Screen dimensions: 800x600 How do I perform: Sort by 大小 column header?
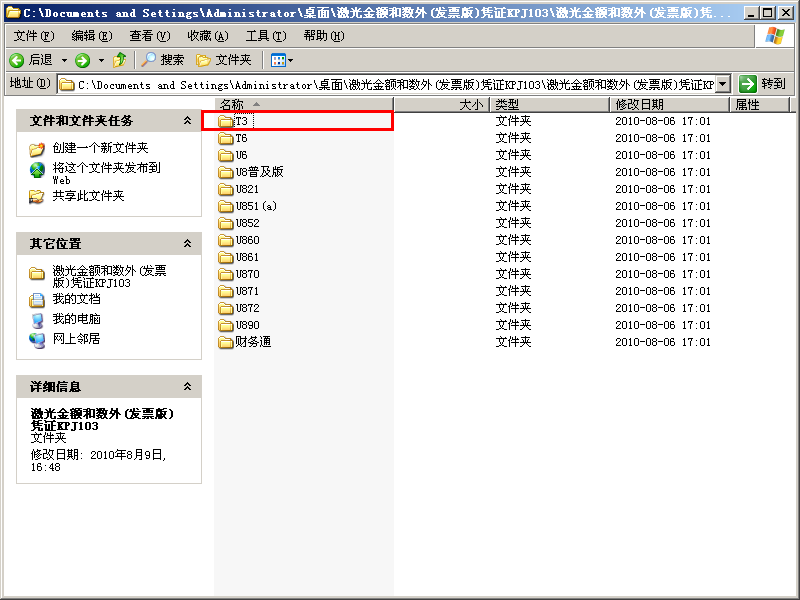442,105
